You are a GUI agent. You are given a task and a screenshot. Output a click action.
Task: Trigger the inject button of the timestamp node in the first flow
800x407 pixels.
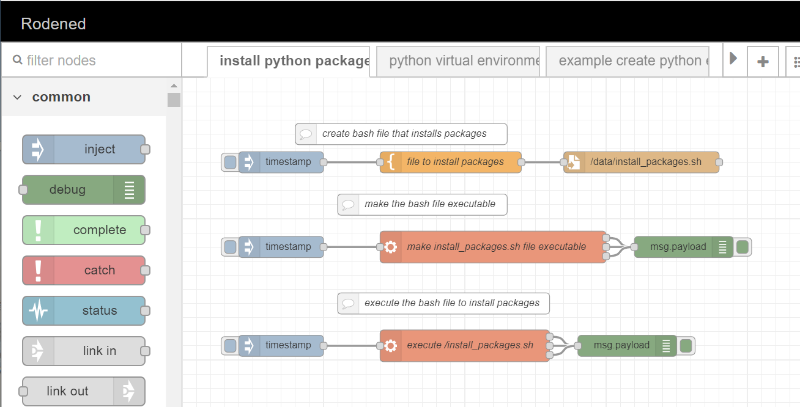pyautogui.click(x=230, y=162)
